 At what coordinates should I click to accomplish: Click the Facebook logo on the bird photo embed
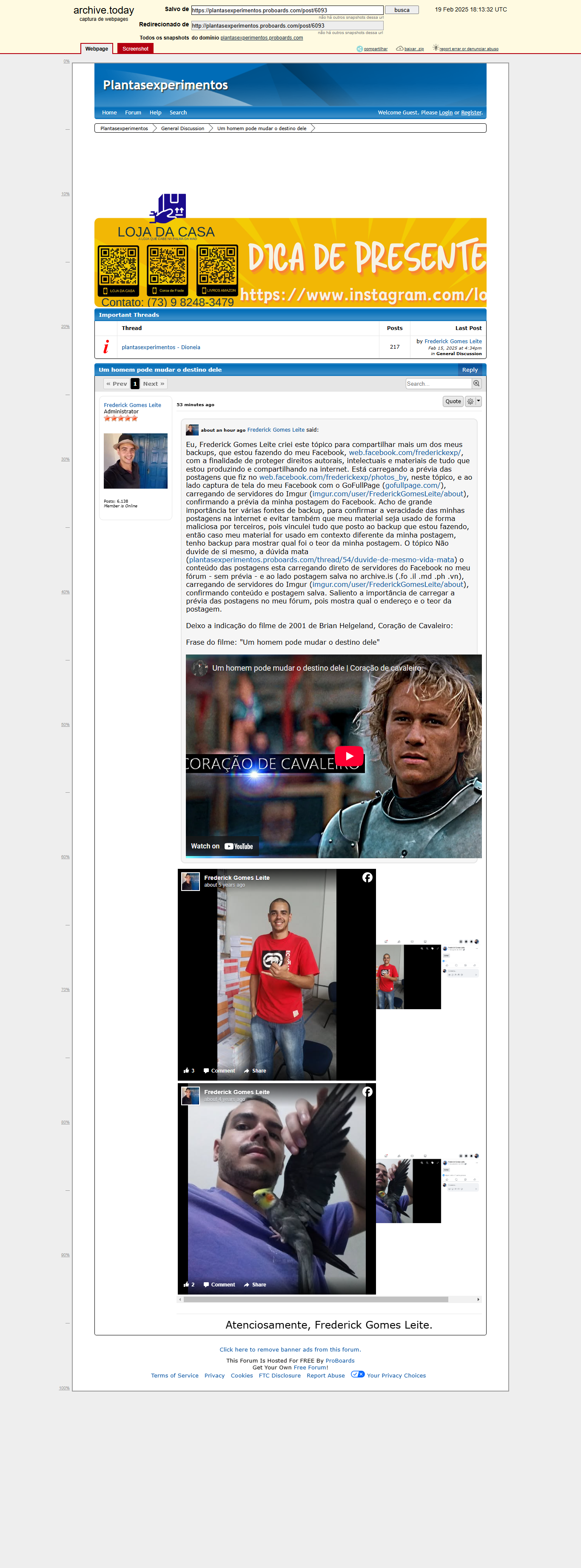coord(367,1091)
